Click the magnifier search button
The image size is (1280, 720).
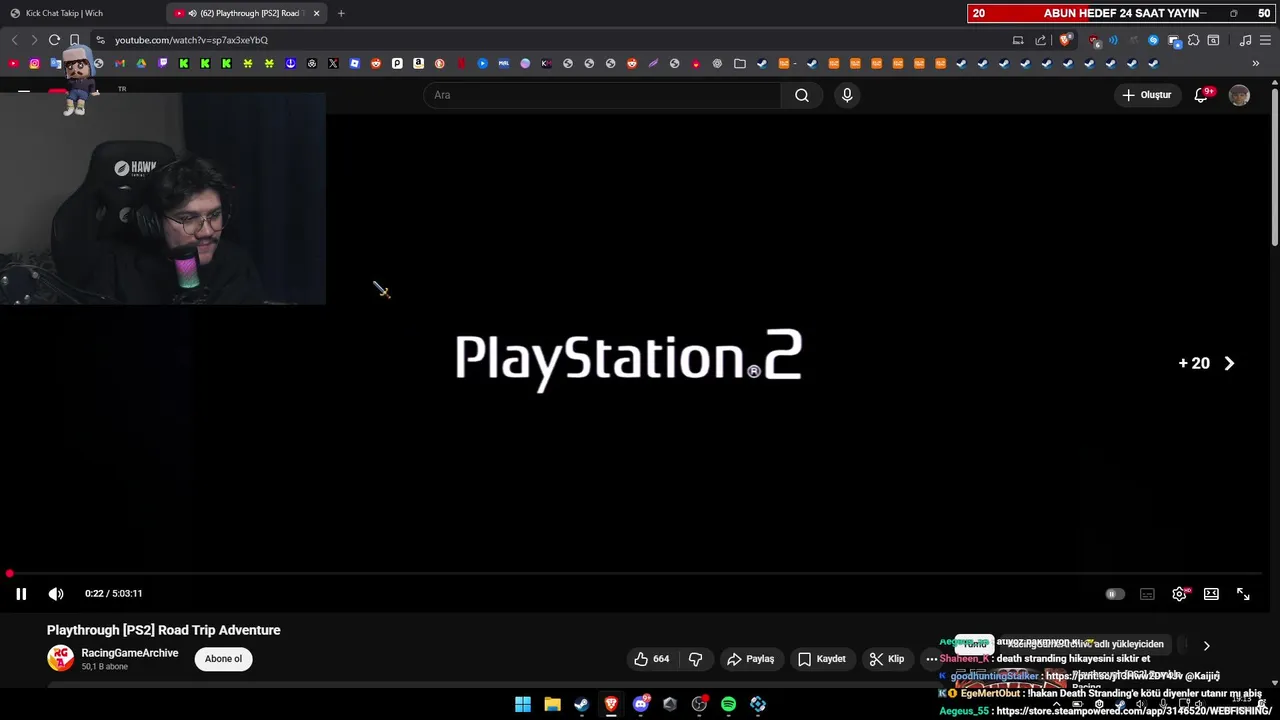802,95
